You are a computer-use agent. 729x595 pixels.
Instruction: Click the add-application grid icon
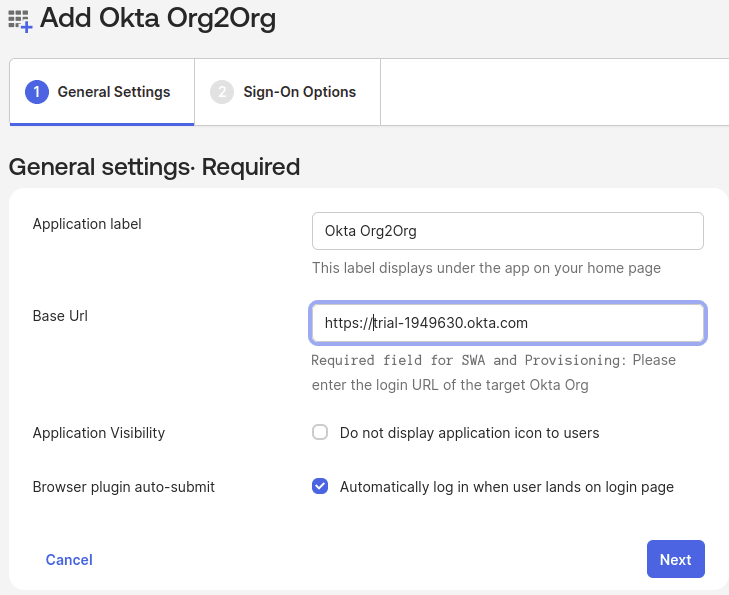(20, 21)
